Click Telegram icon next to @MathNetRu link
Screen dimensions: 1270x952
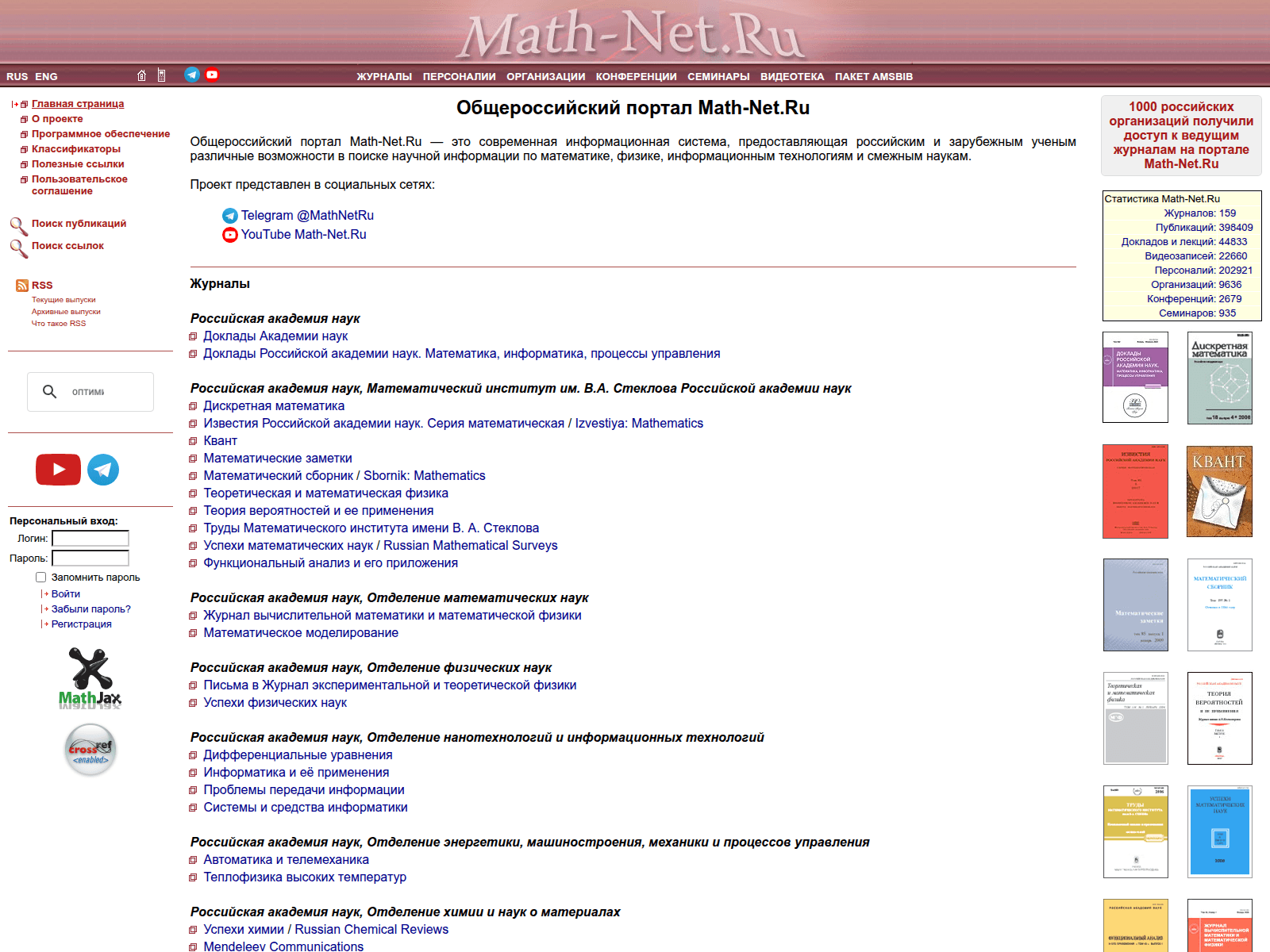(x=230, y=216)
